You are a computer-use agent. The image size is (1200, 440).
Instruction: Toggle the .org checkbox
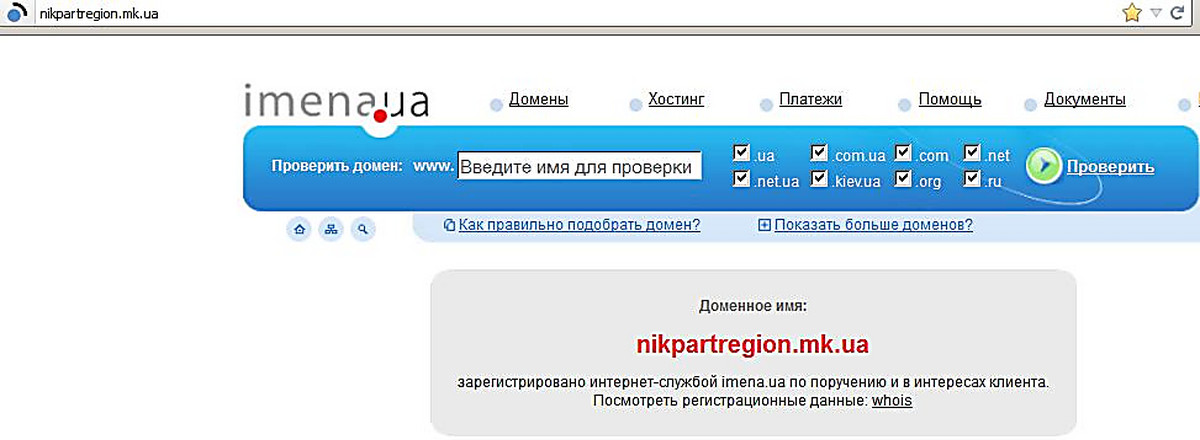(x=904, y=179)
